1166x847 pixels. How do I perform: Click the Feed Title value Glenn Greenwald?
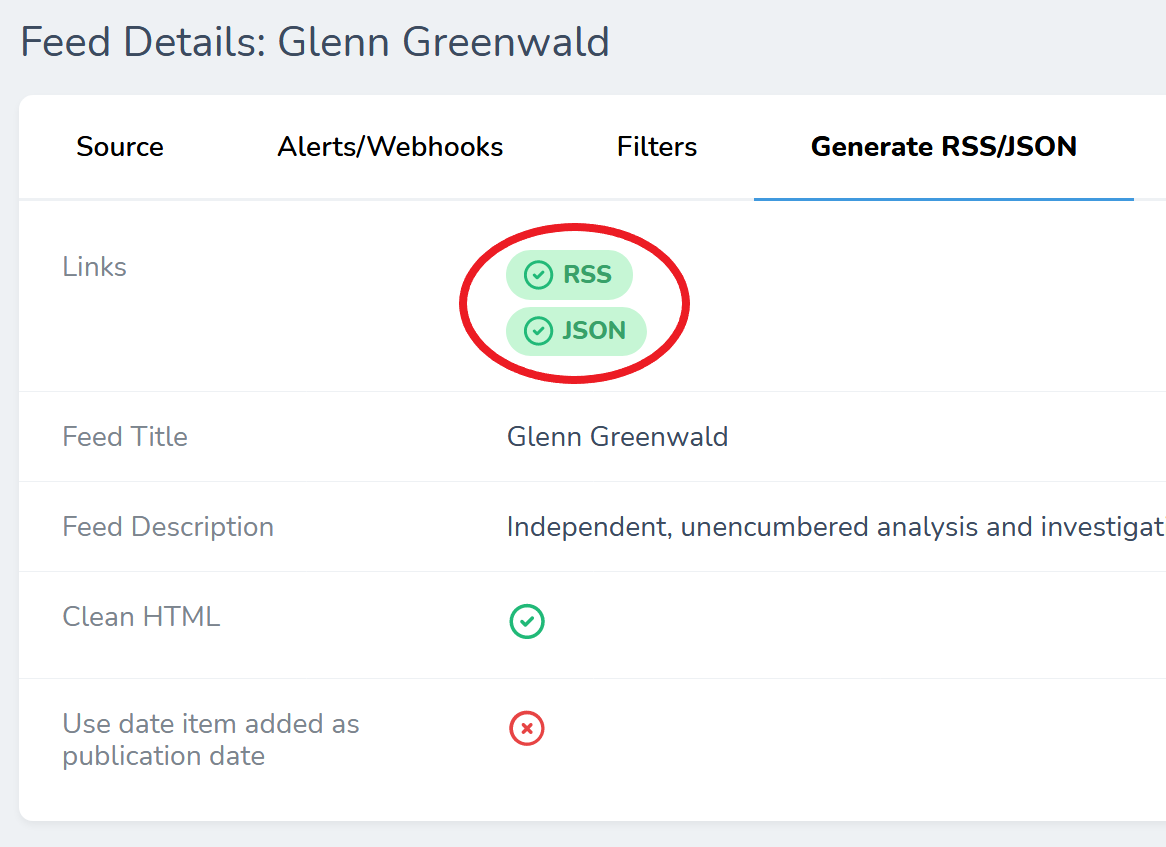[617, 437]
